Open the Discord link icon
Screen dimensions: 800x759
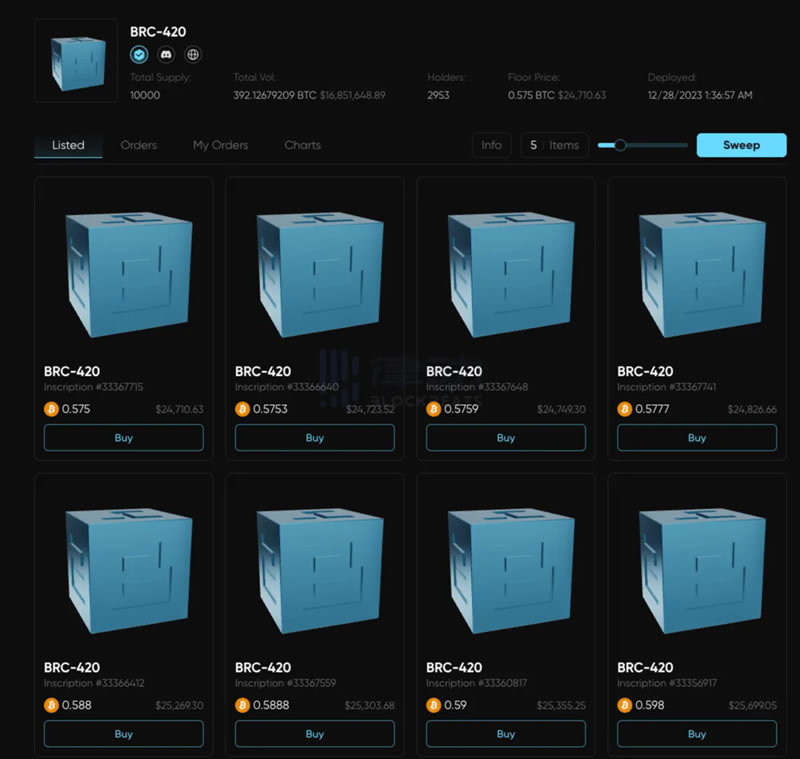point(166,55)
